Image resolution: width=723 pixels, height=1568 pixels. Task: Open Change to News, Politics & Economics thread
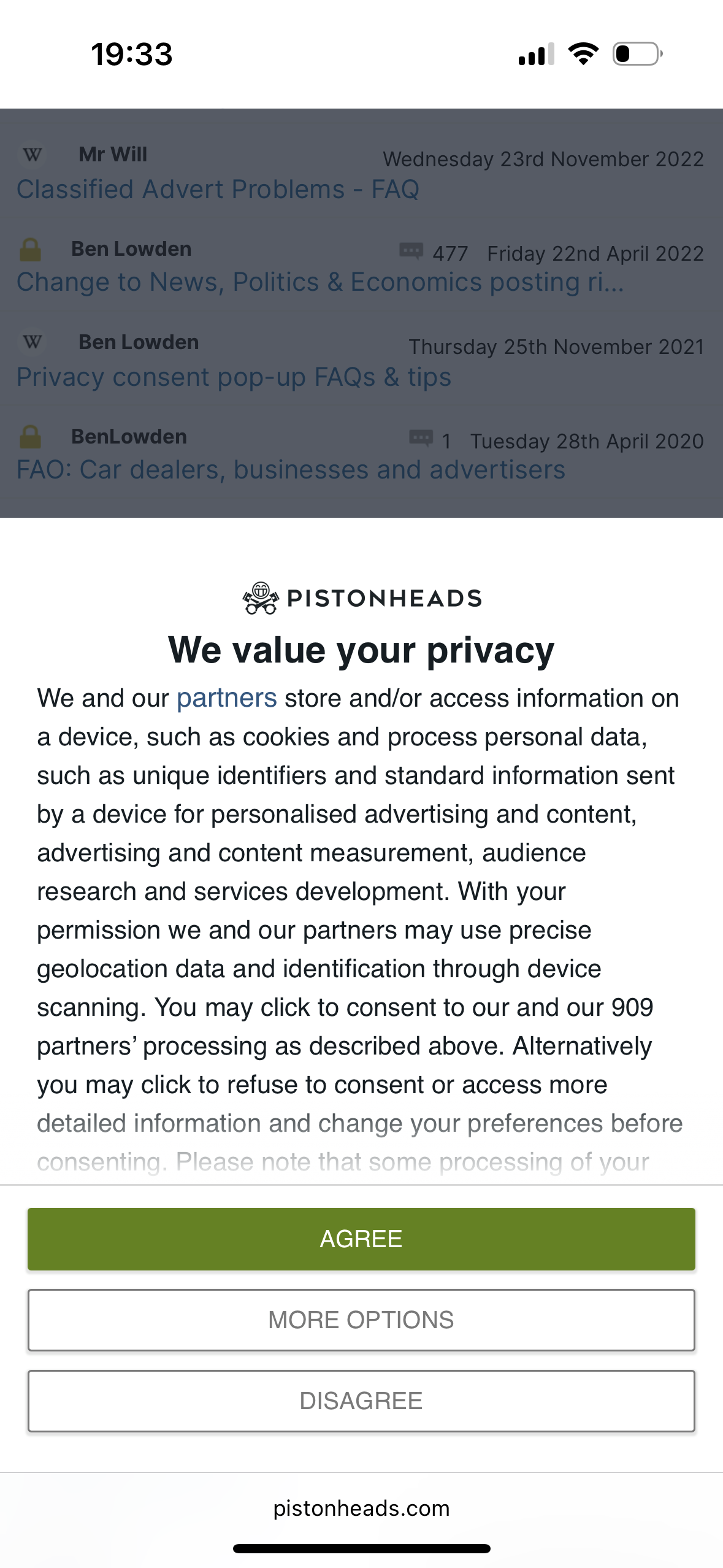pyautogui.click(x=320, y=282)
